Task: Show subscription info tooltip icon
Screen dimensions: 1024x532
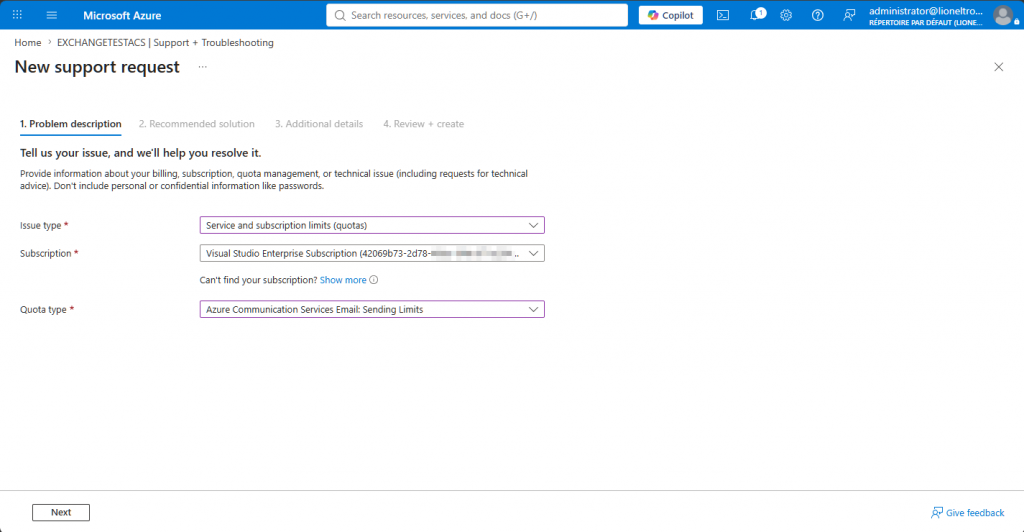Action: pos(374,280)
